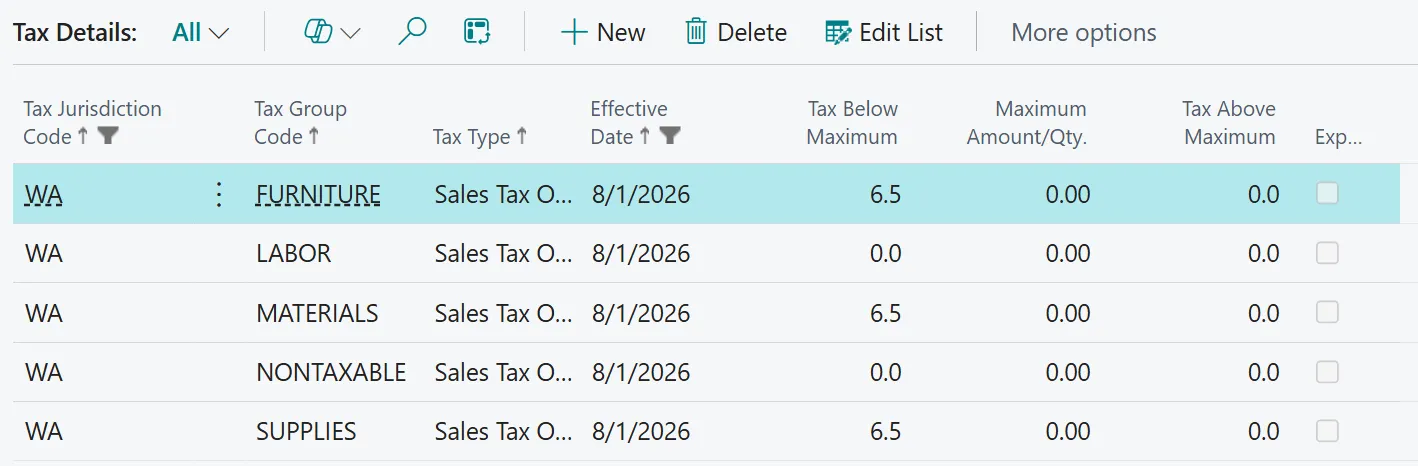Click Tax Above Maximum value in NONTAXABLE row
This screenshot has height=466, width=1418.
click(x=1264, y=373)
